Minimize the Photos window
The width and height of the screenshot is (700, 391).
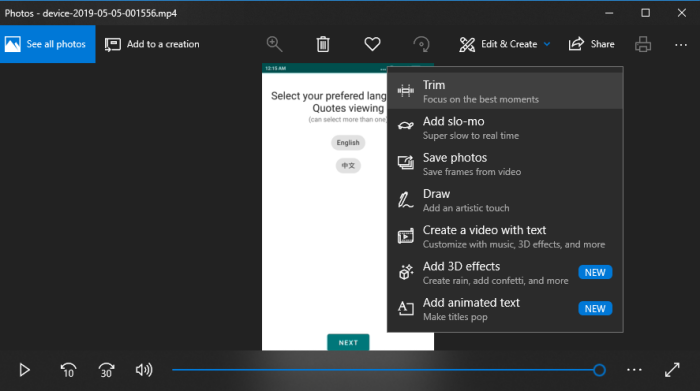609,13
